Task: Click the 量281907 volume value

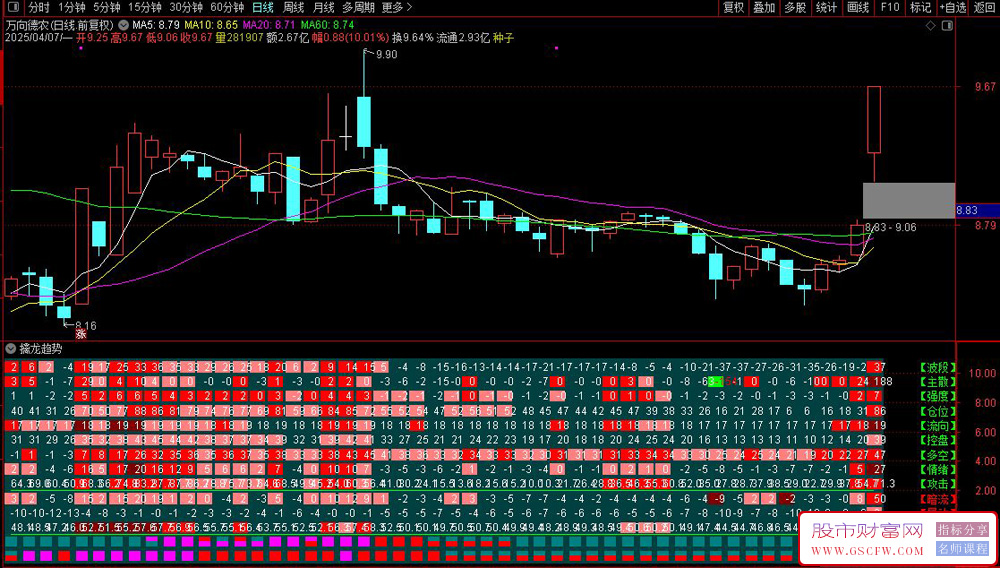Action: coord(239,38)
